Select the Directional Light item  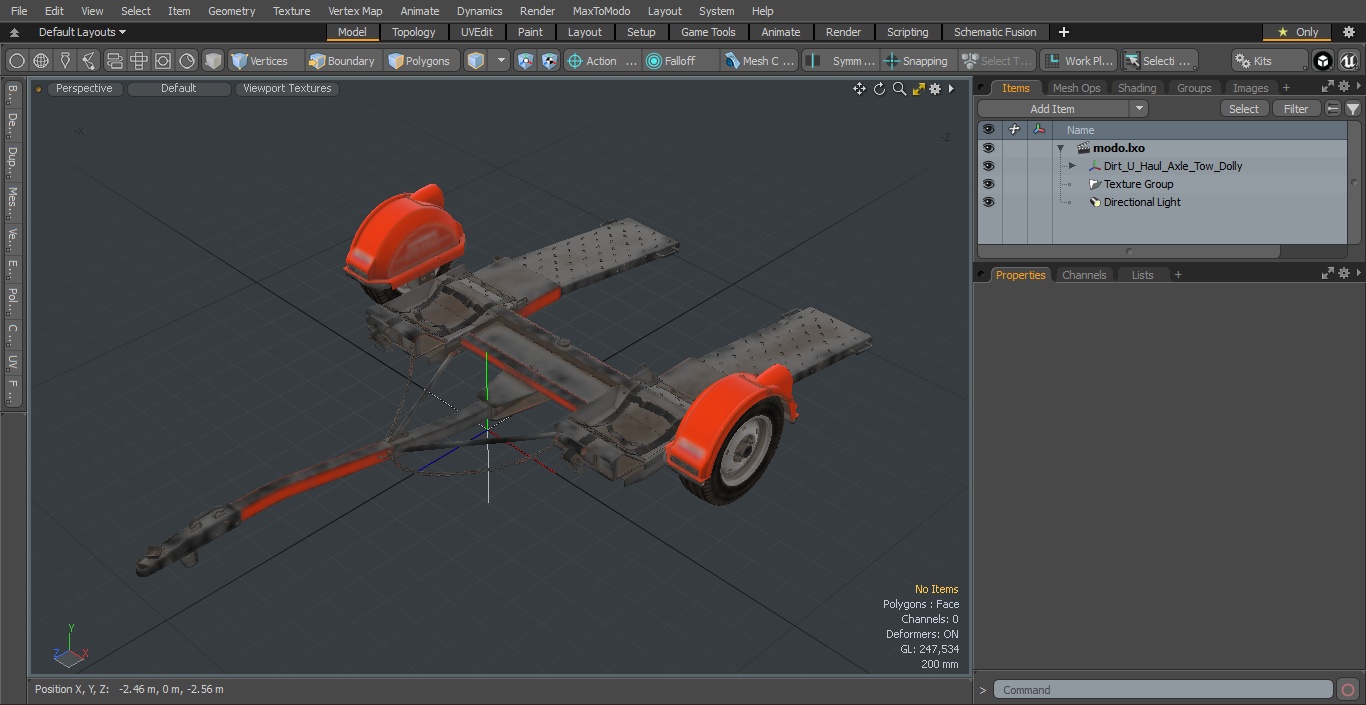[x=1142, y=202]
